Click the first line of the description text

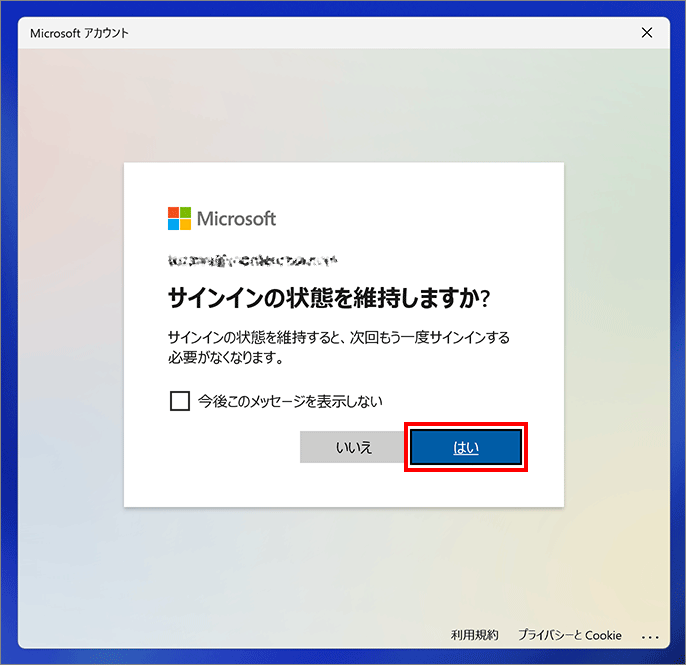point(339,337)
